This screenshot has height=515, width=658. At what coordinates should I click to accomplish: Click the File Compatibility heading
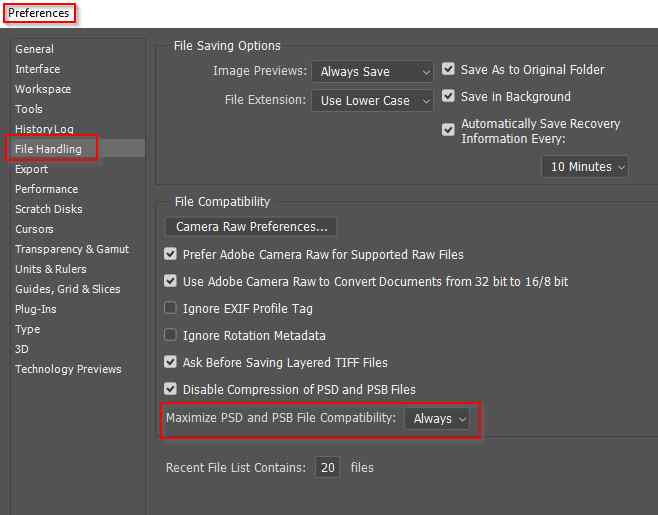(222, 202)
